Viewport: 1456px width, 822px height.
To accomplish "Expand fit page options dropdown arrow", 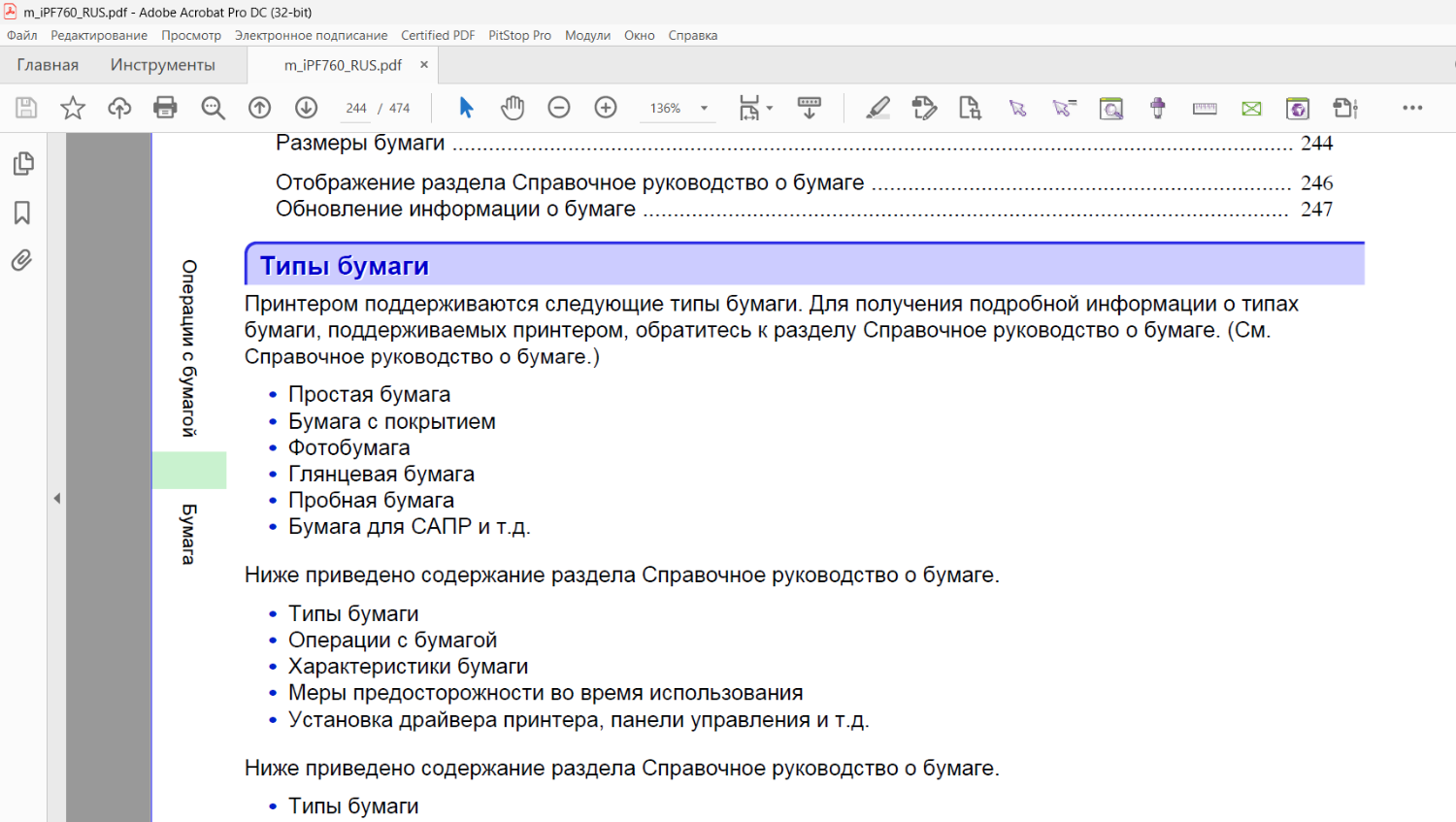I will (770, 108).
